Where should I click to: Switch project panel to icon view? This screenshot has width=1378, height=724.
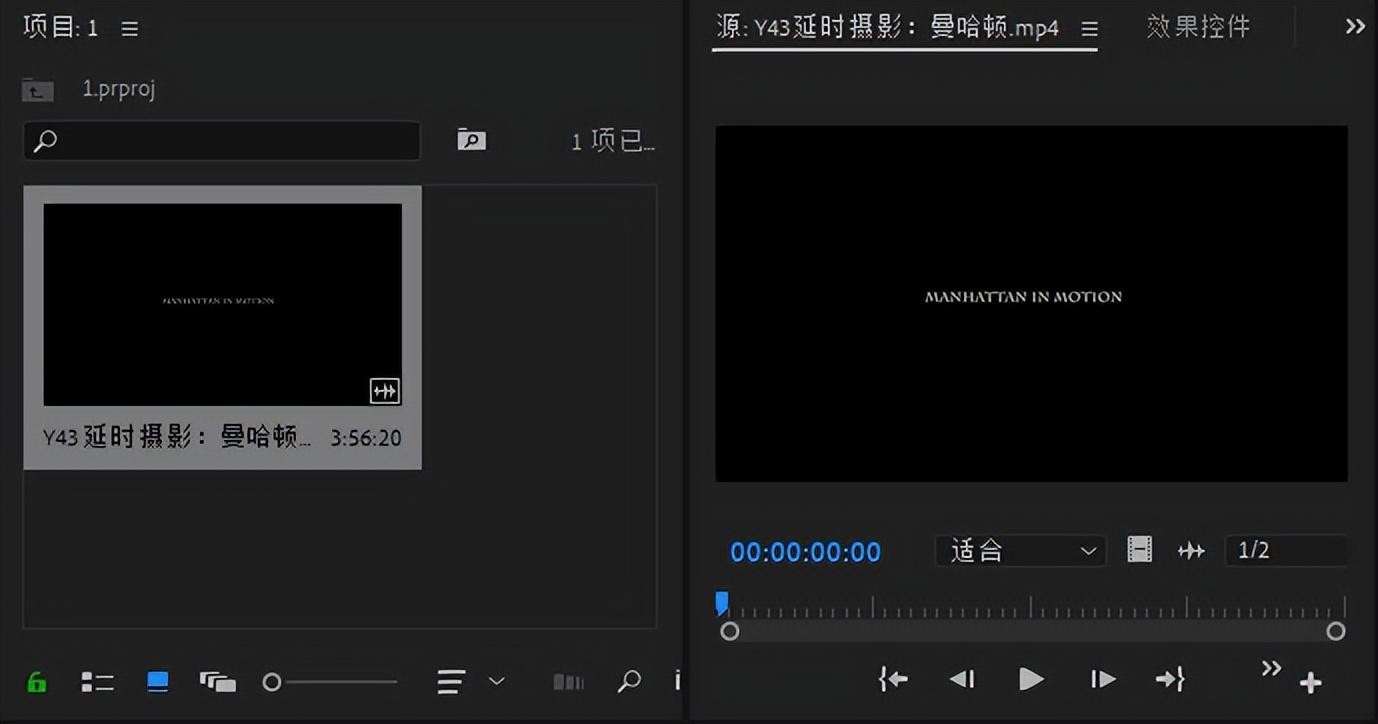click(157, 682)
